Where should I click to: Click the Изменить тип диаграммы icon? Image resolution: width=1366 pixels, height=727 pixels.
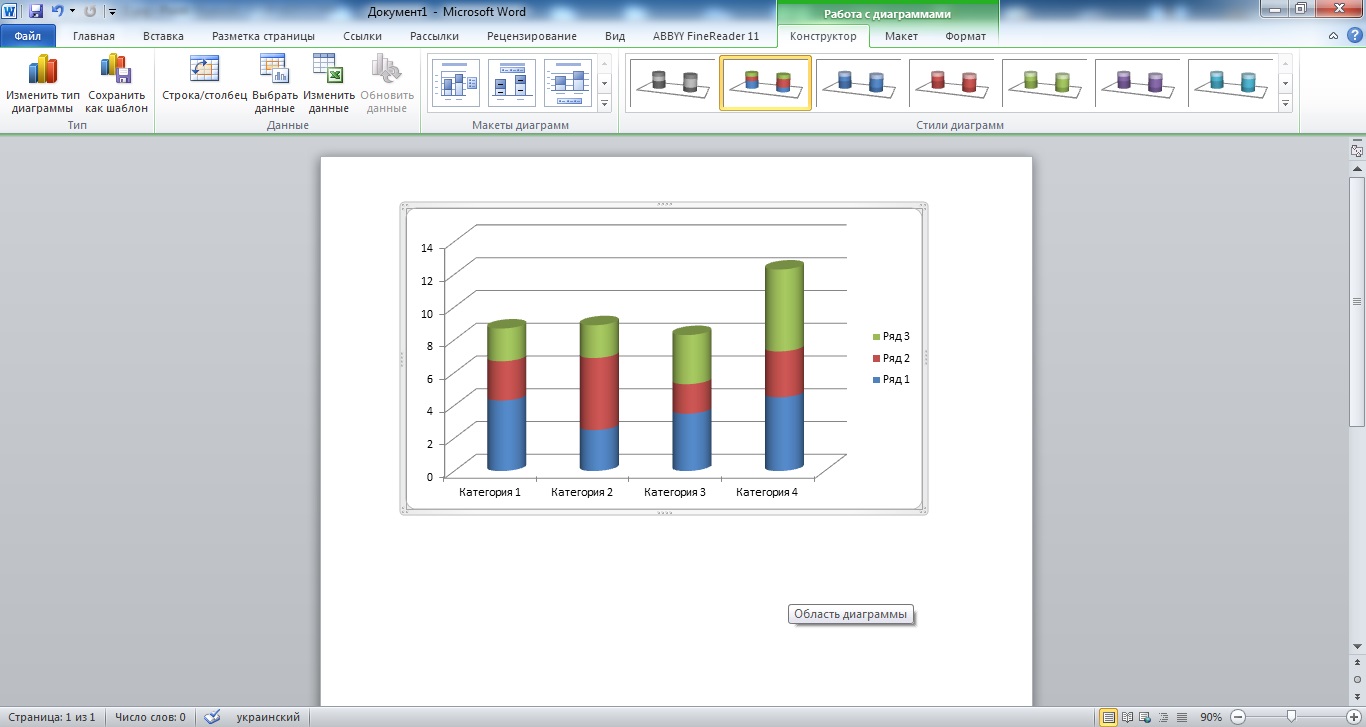pos(43,71)
